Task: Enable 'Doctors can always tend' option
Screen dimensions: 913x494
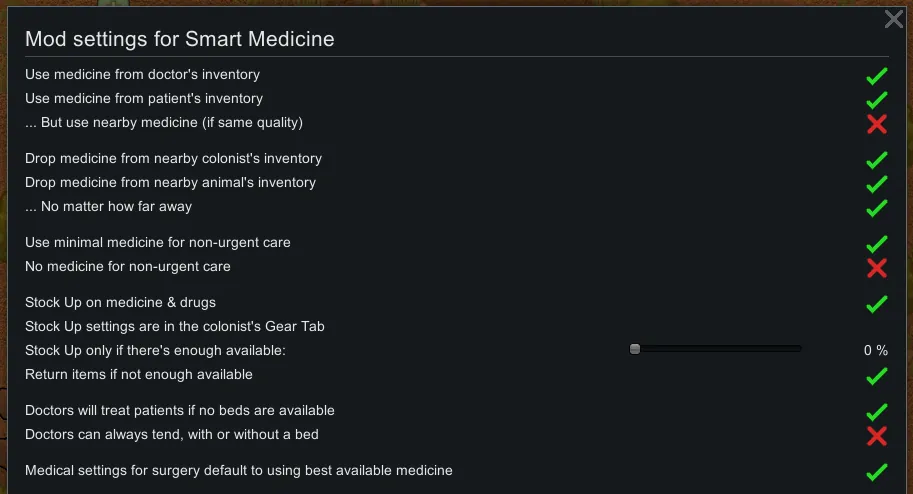Action: click(x=876, y=435)
